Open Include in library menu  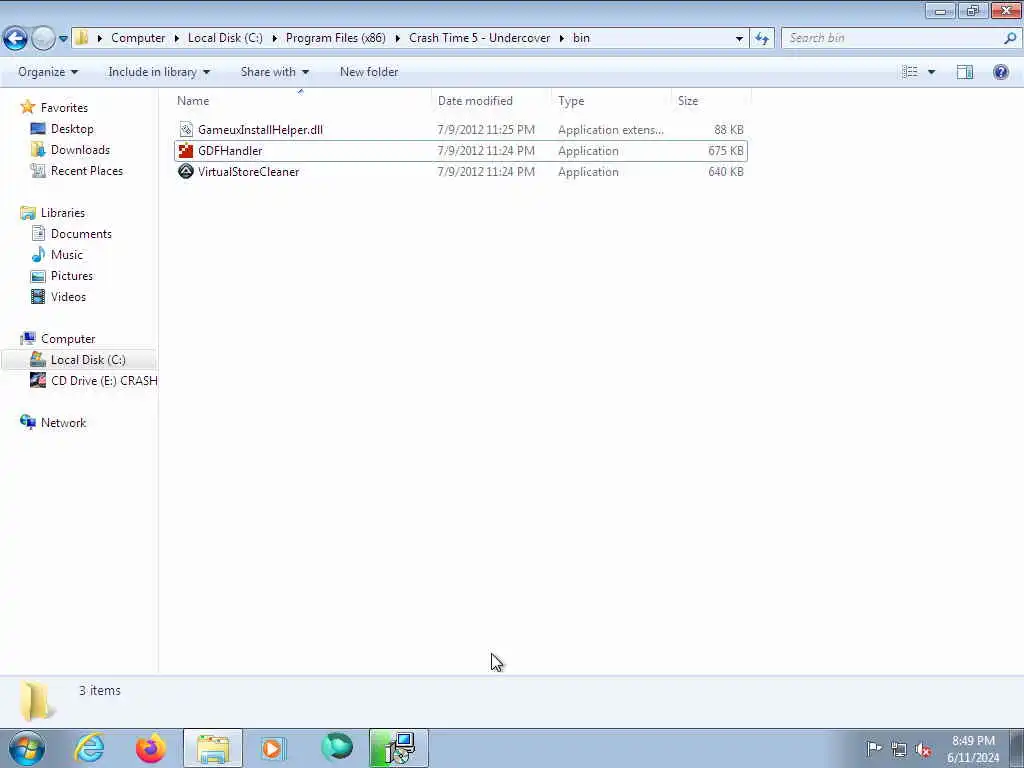click(159, 72)
